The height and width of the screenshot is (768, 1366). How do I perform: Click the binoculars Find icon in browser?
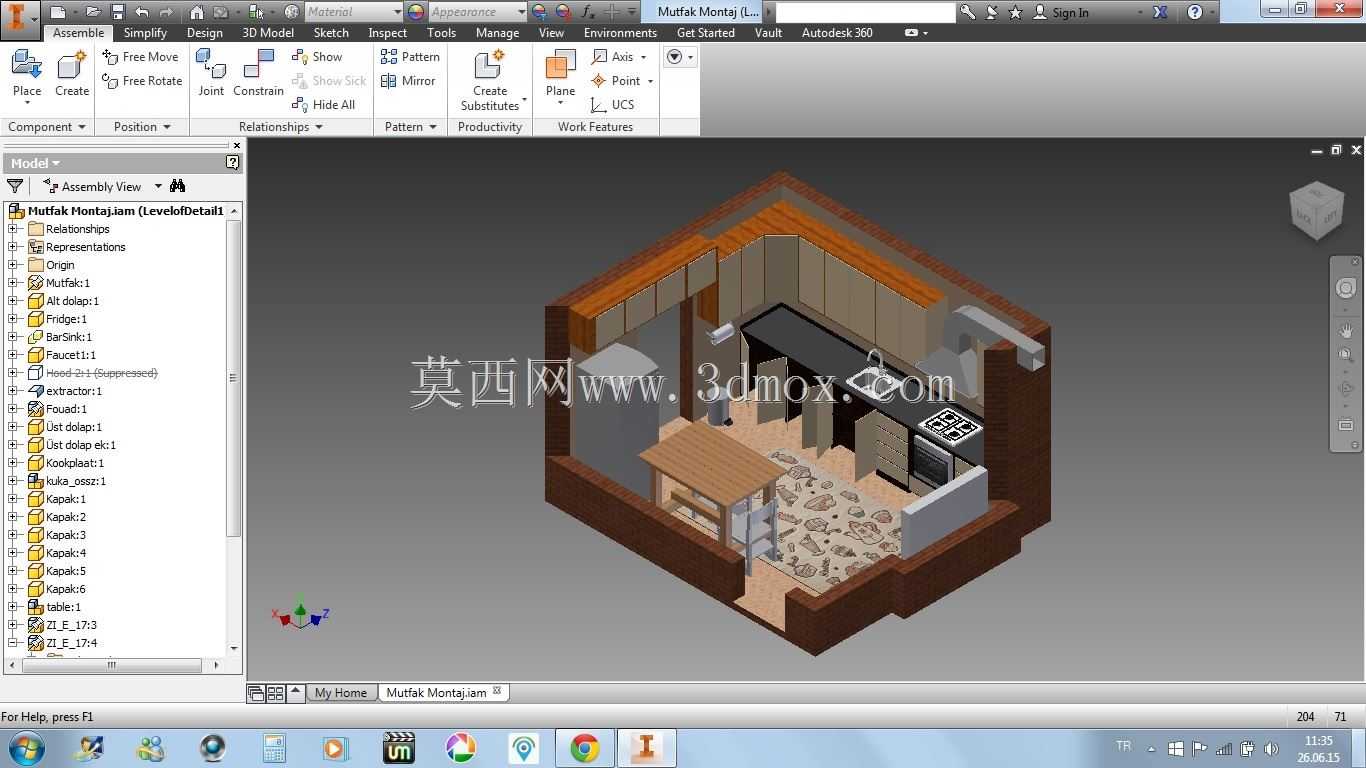click(x=178, y=186)
